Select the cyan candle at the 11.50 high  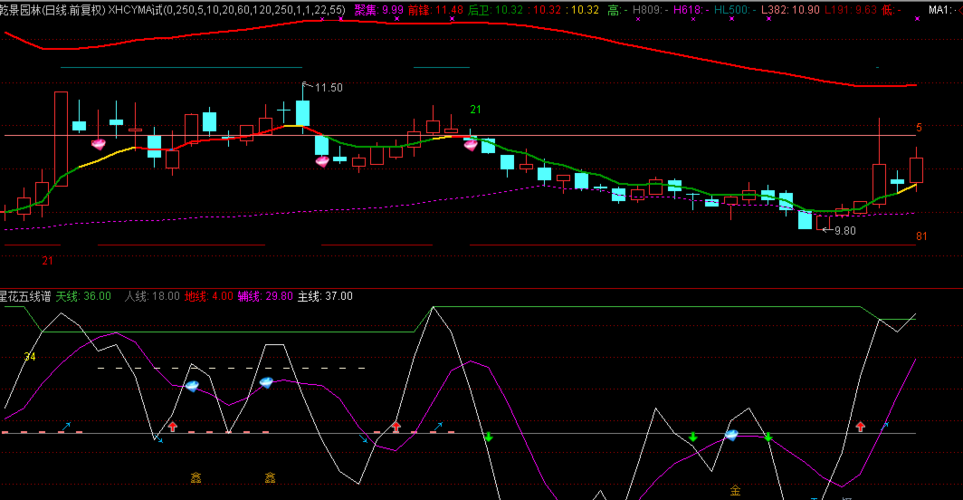pyautogui.click(x=303, y=114)
